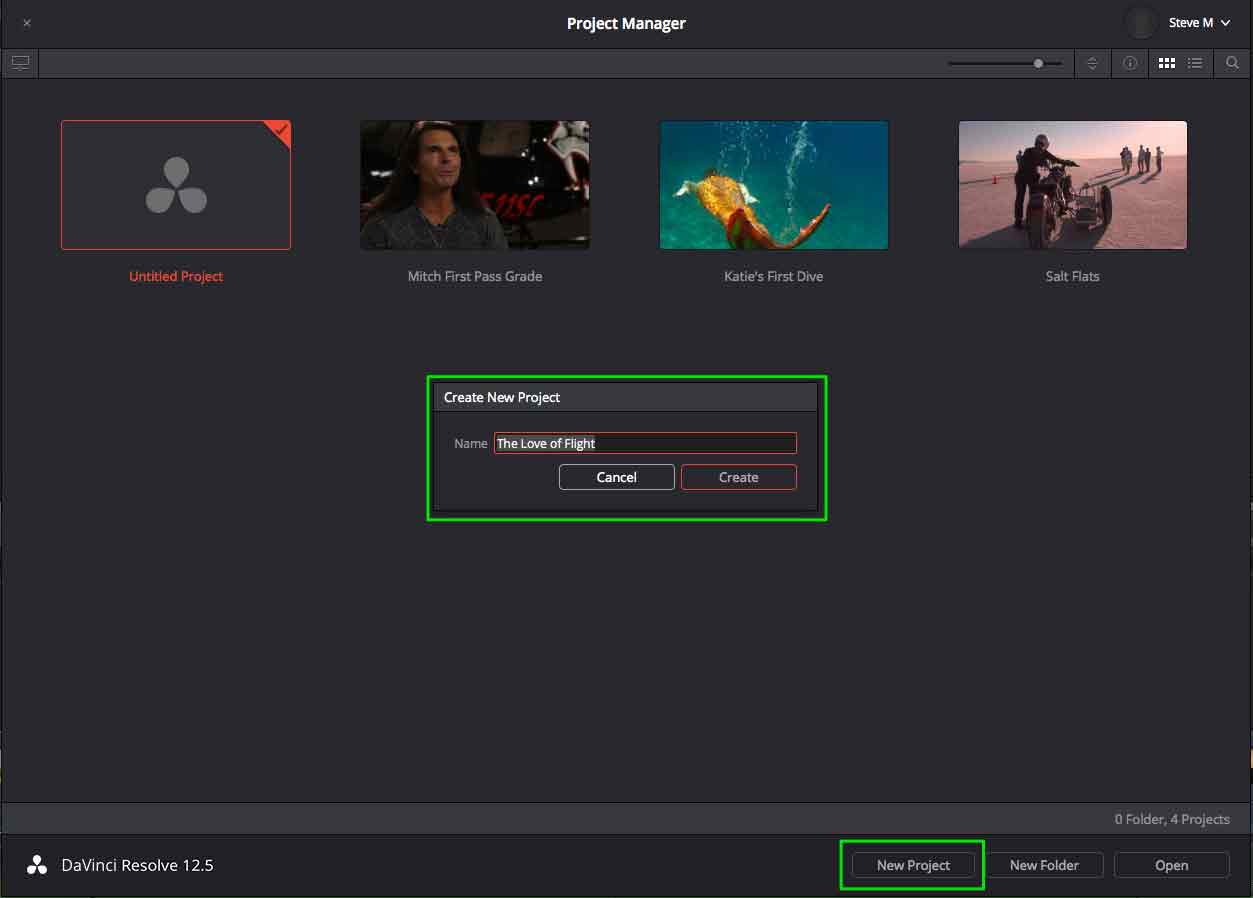The width and height of the screenshot is (1253, 898).
Task: Click the Mitch First Pass Grade label
Action: point(475,276)
